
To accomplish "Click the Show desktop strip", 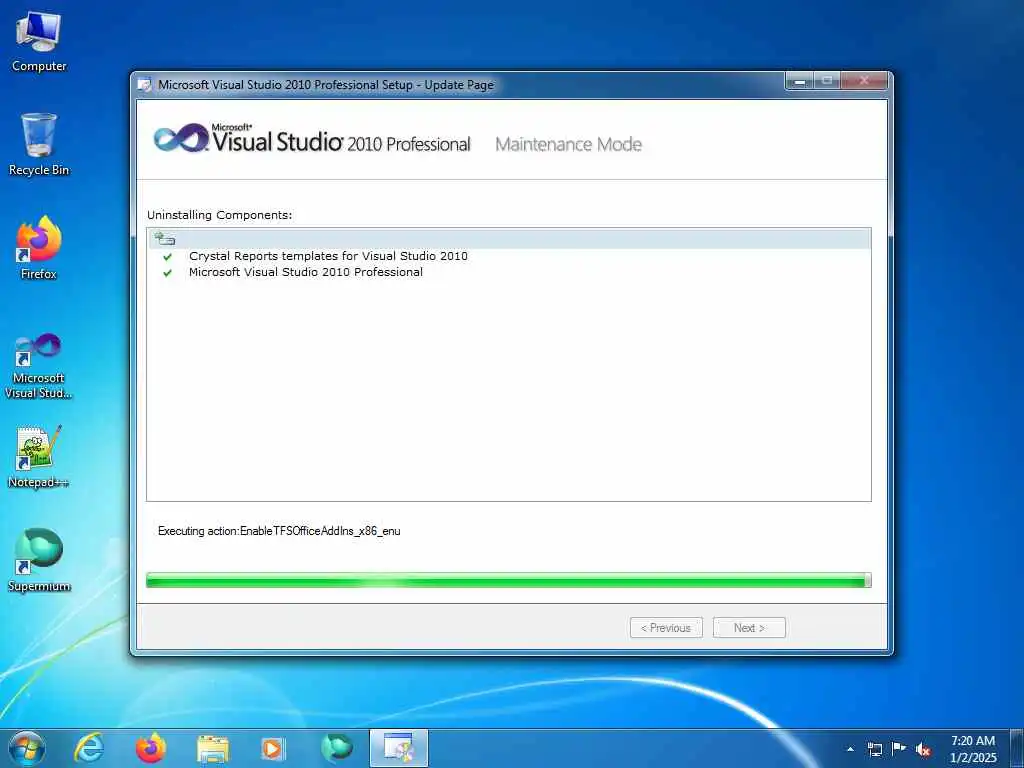I will click(1017, 748).
